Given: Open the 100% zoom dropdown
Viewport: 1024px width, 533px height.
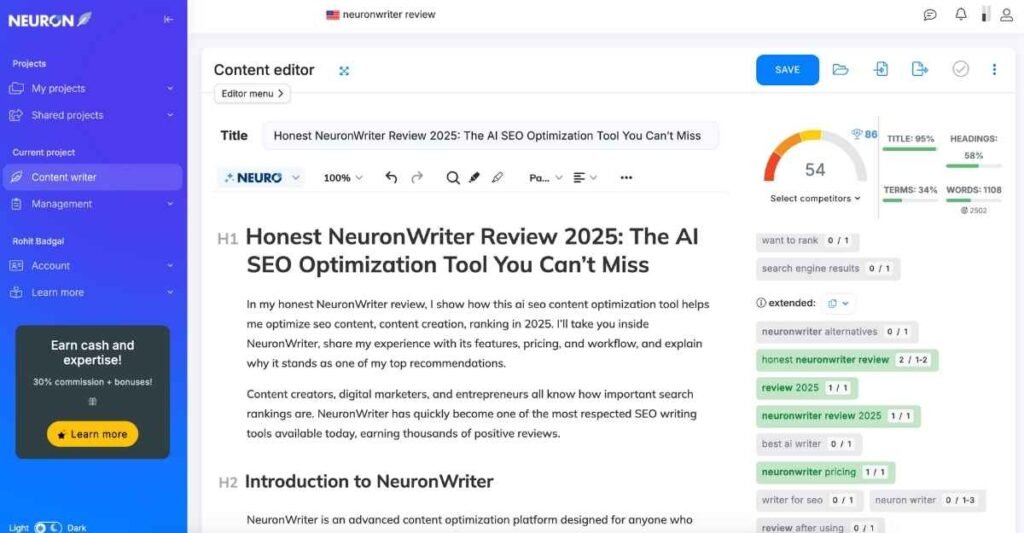Looking at the screenshot, I should pos(343,178).
